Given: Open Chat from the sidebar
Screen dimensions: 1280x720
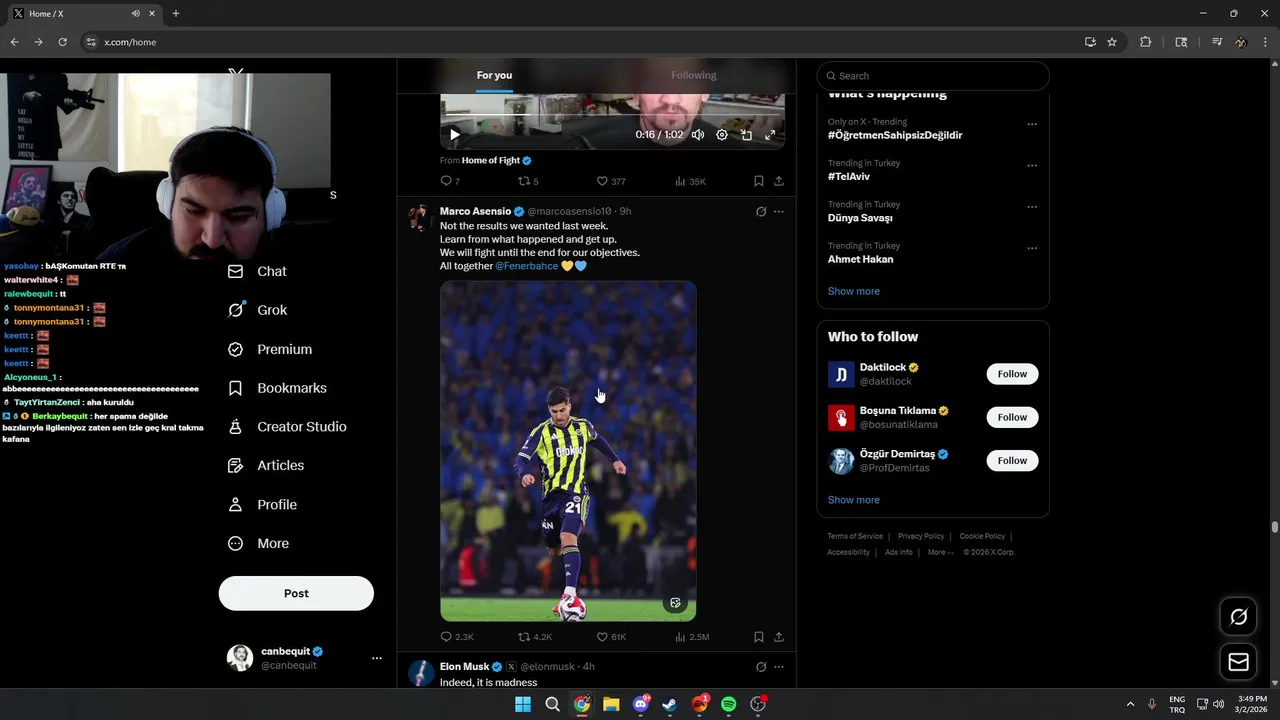Looking at the screenshot, I should (257, 271).
